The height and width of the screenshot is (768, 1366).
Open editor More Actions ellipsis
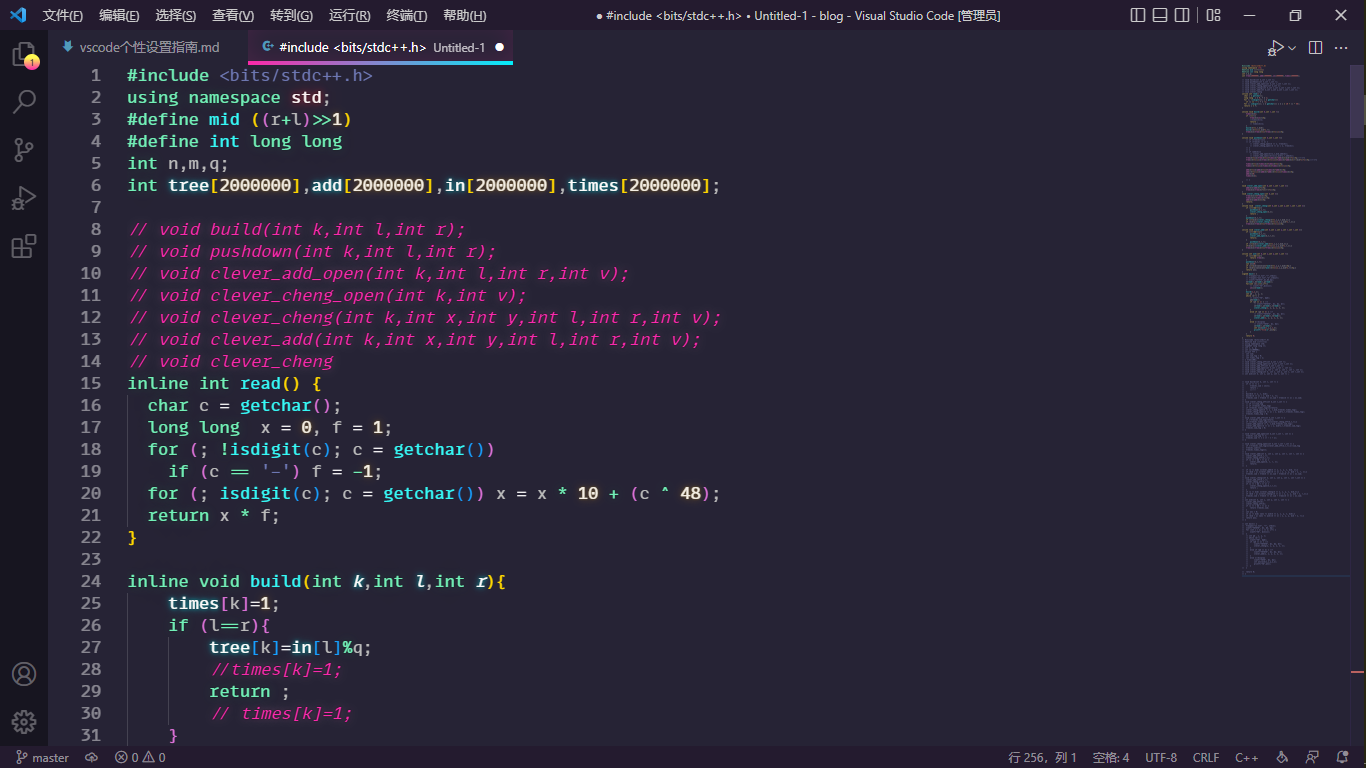coord(1343,48)
